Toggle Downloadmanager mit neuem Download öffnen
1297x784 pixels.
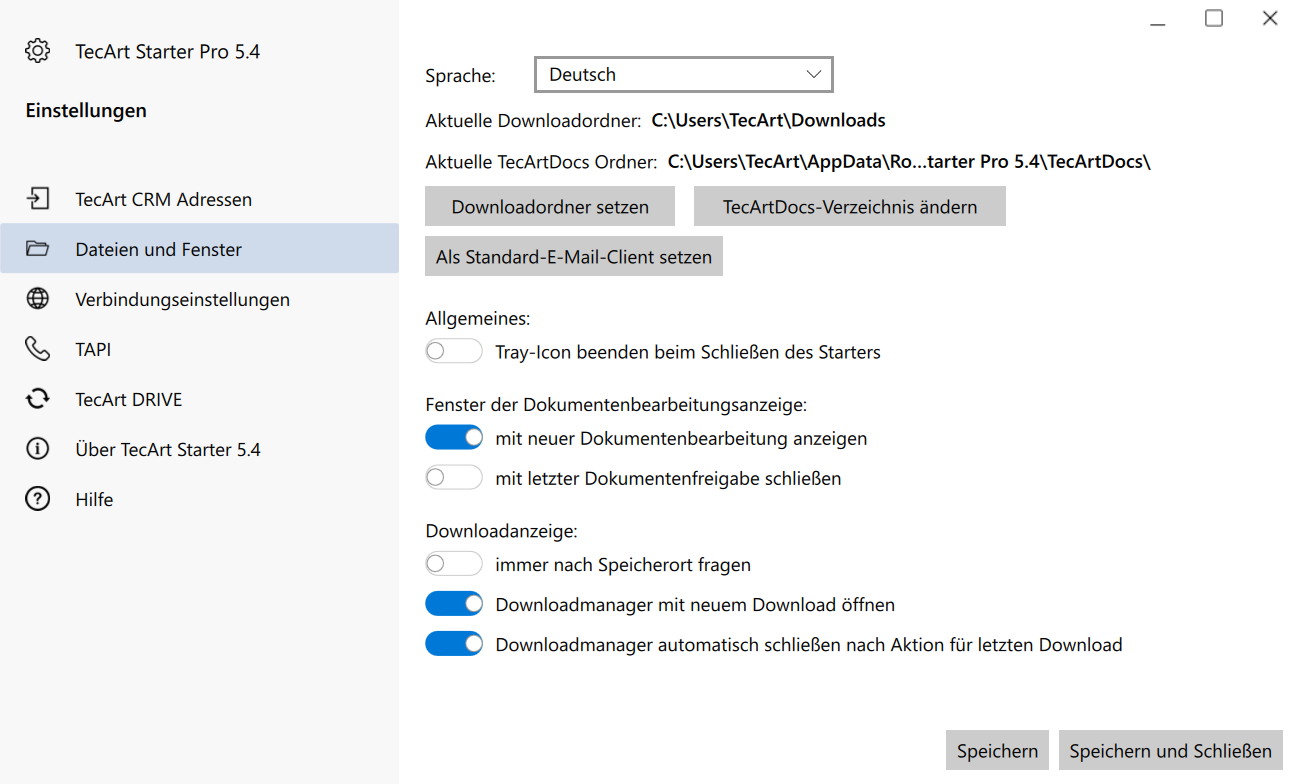pos(454,604)
